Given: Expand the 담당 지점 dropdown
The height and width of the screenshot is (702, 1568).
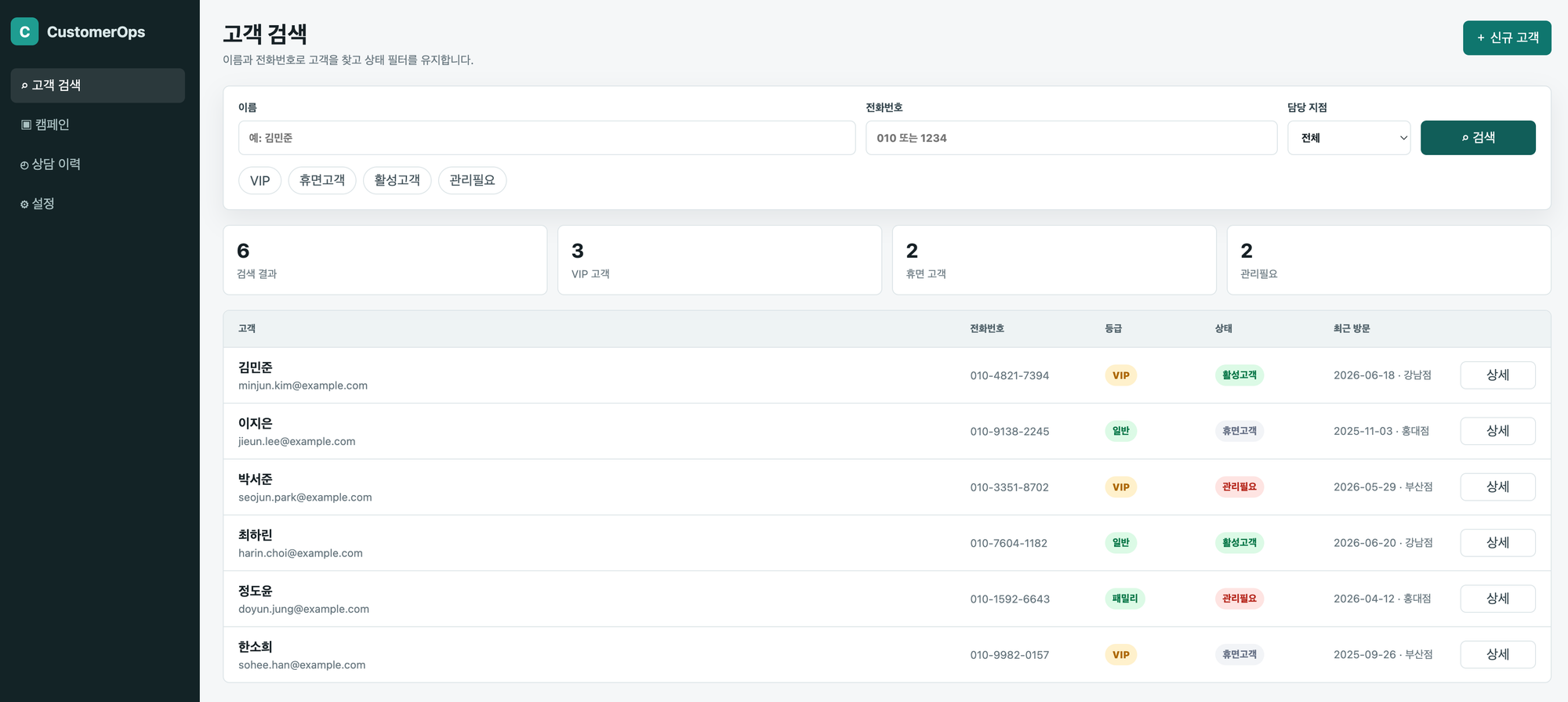Looking at the screenshot, I should [1348, 138].
